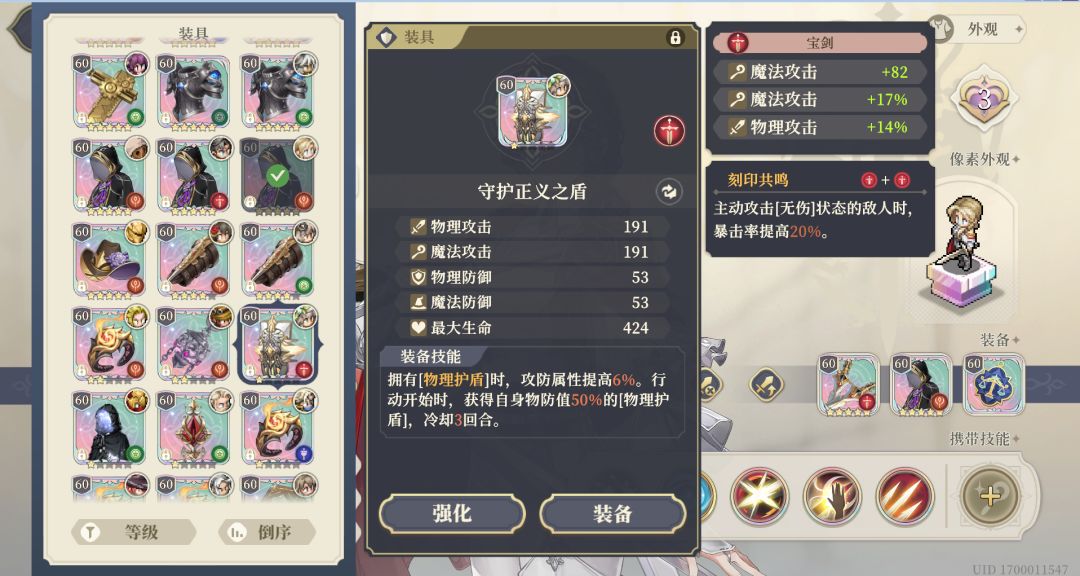Screen dimensions: 1080x576
Task: Open the 外观 appearance tab
Action: pos(975,29)
